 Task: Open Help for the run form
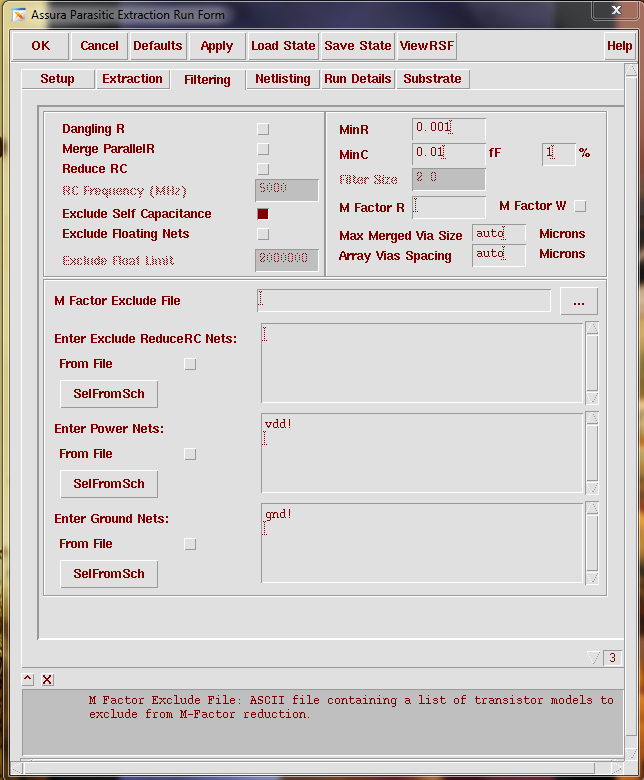point(619,46)
